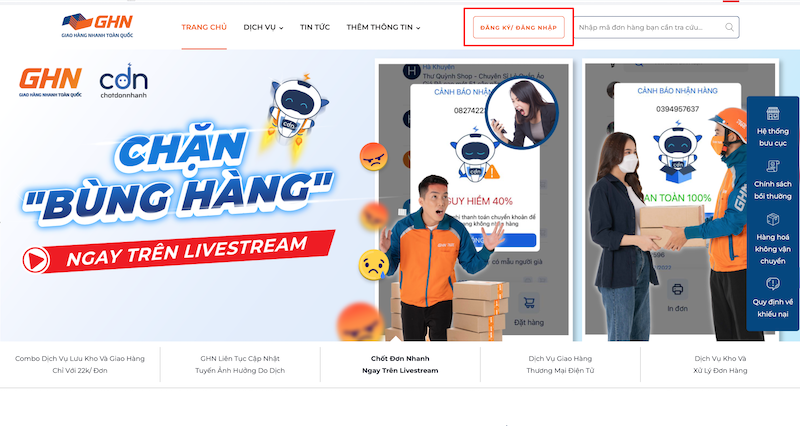800x426 pixels.
Task: Select Dịch Vụ Kho Và Xử Lý Đơn Hàng tab
Action: (720, 364)
